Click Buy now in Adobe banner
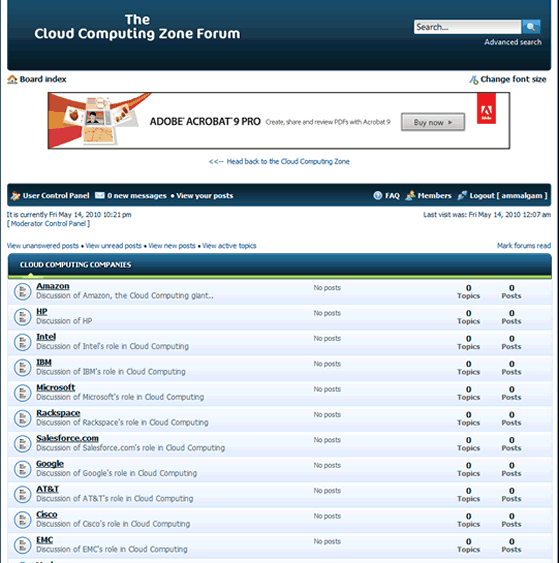 433,122
